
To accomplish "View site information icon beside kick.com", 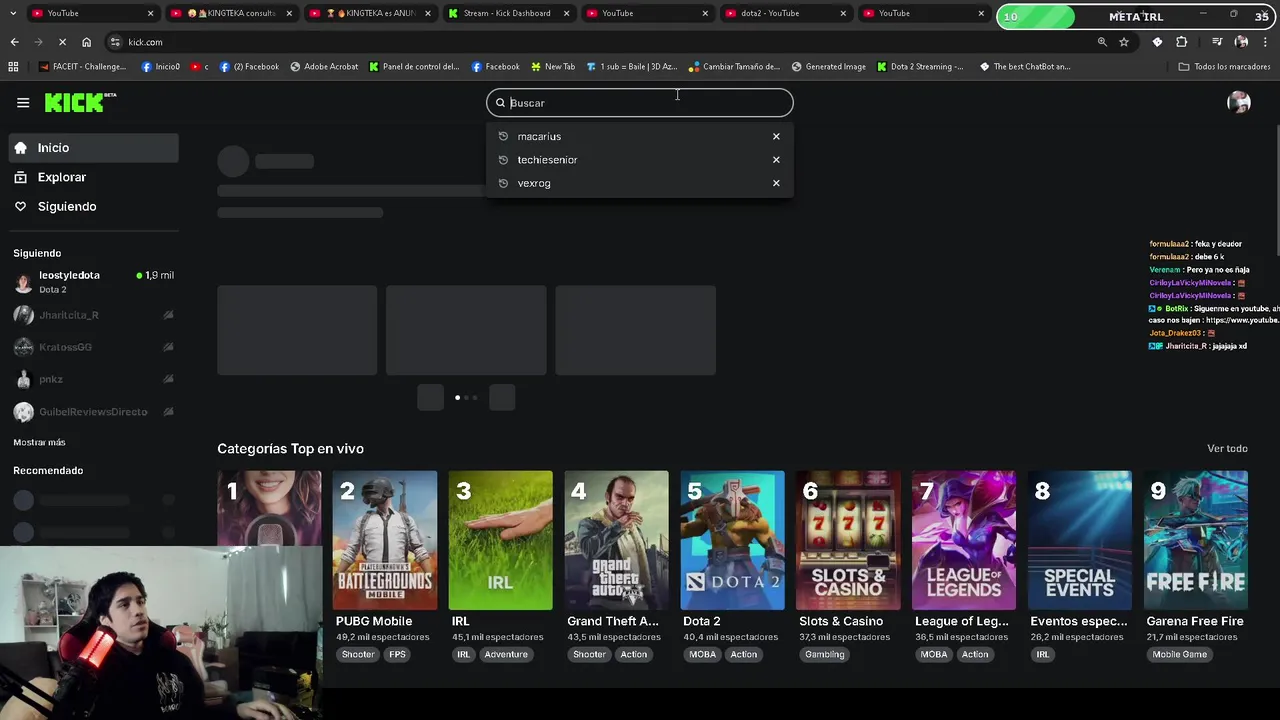I will [115, 42].
